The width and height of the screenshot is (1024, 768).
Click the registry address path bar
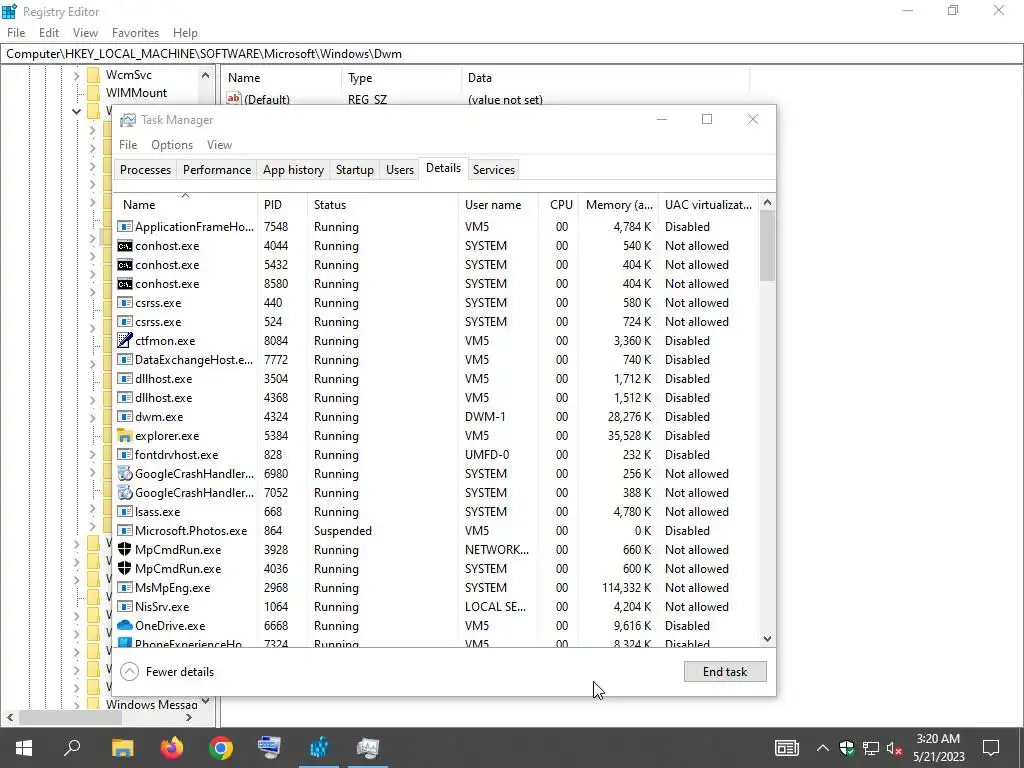(x=512, y=54)
